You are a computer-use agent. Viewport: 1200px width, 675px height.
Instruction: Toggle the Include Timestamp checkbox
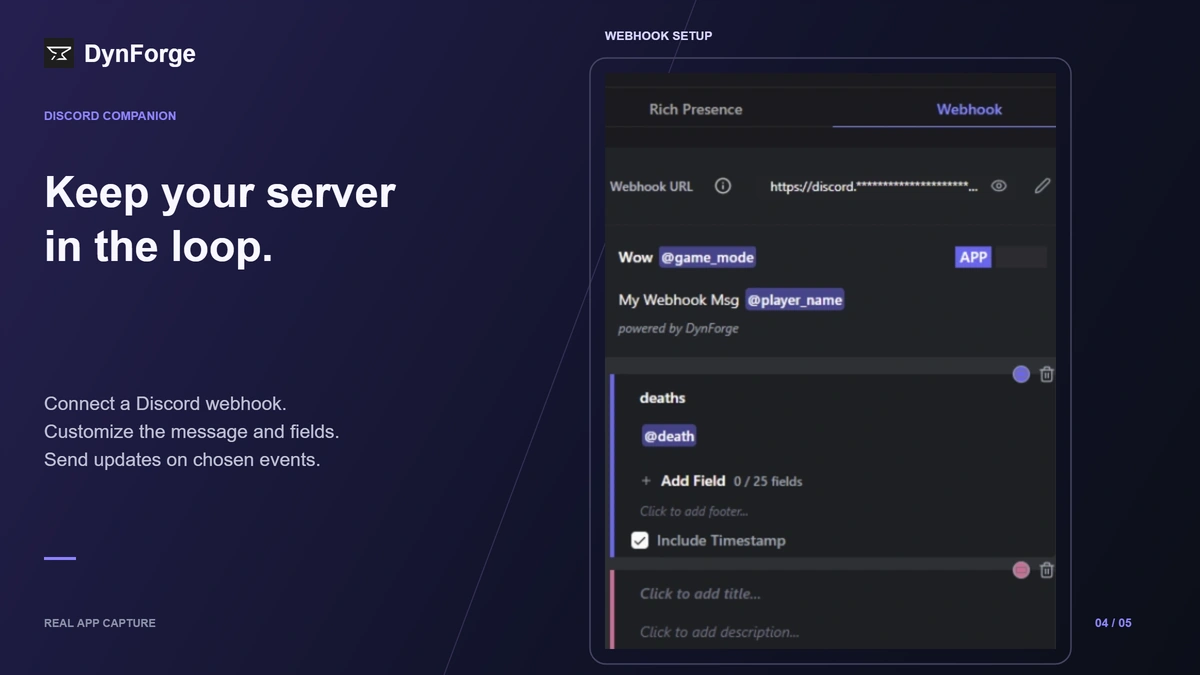click(x=640, y=541)
